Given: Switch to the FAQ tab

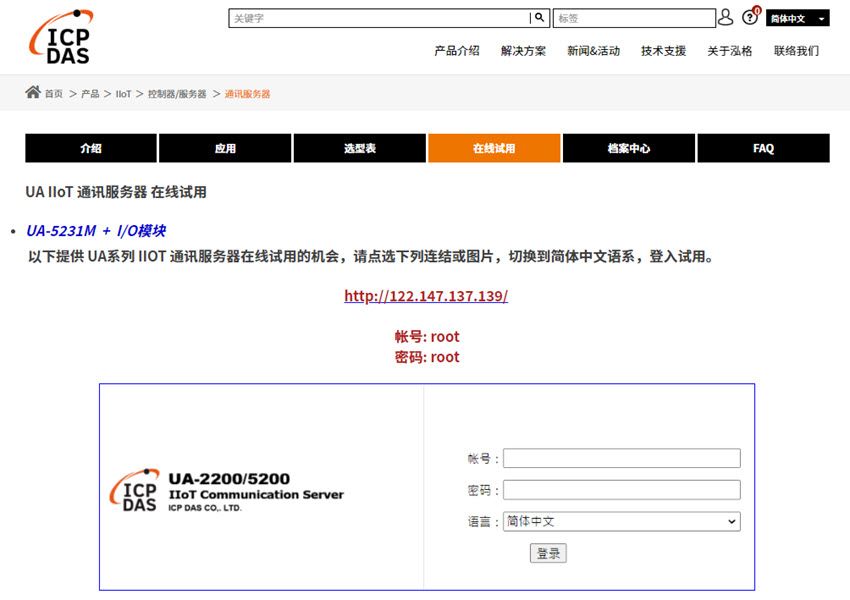Looking at the screenshot, I should point(763,148).
